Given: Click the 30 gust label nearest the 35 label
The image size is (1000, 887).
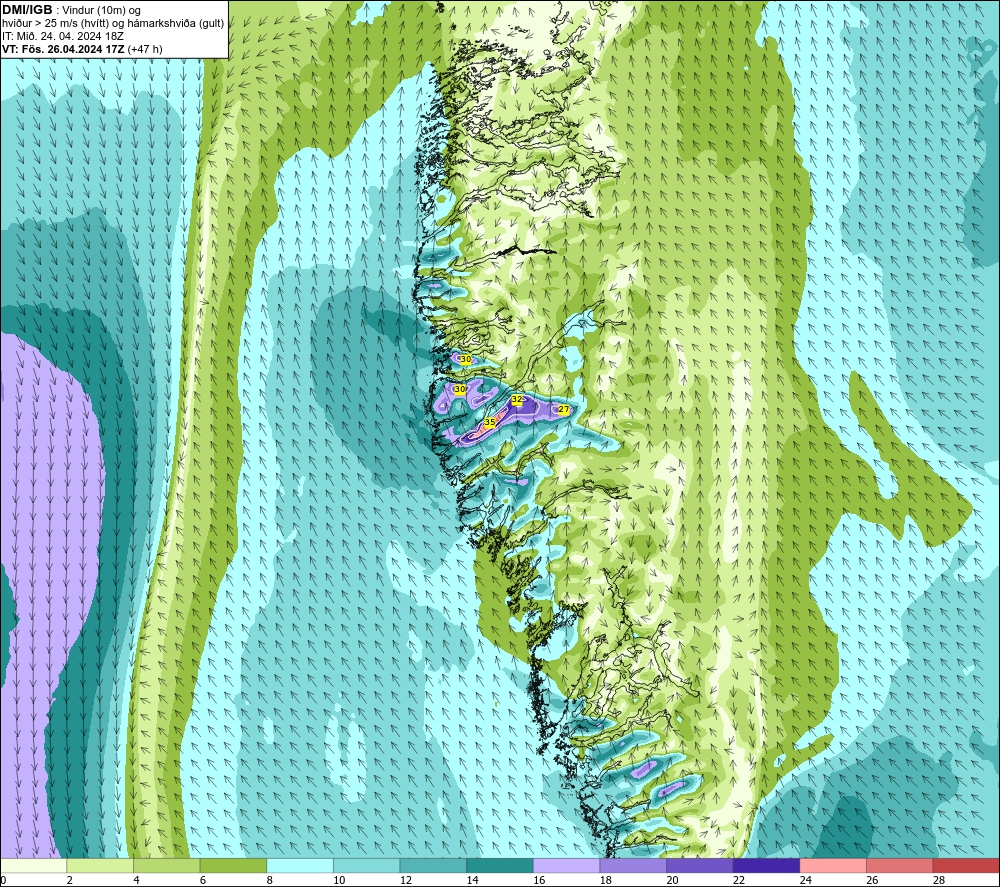Looking at the screenshot, I should point(460,389).
